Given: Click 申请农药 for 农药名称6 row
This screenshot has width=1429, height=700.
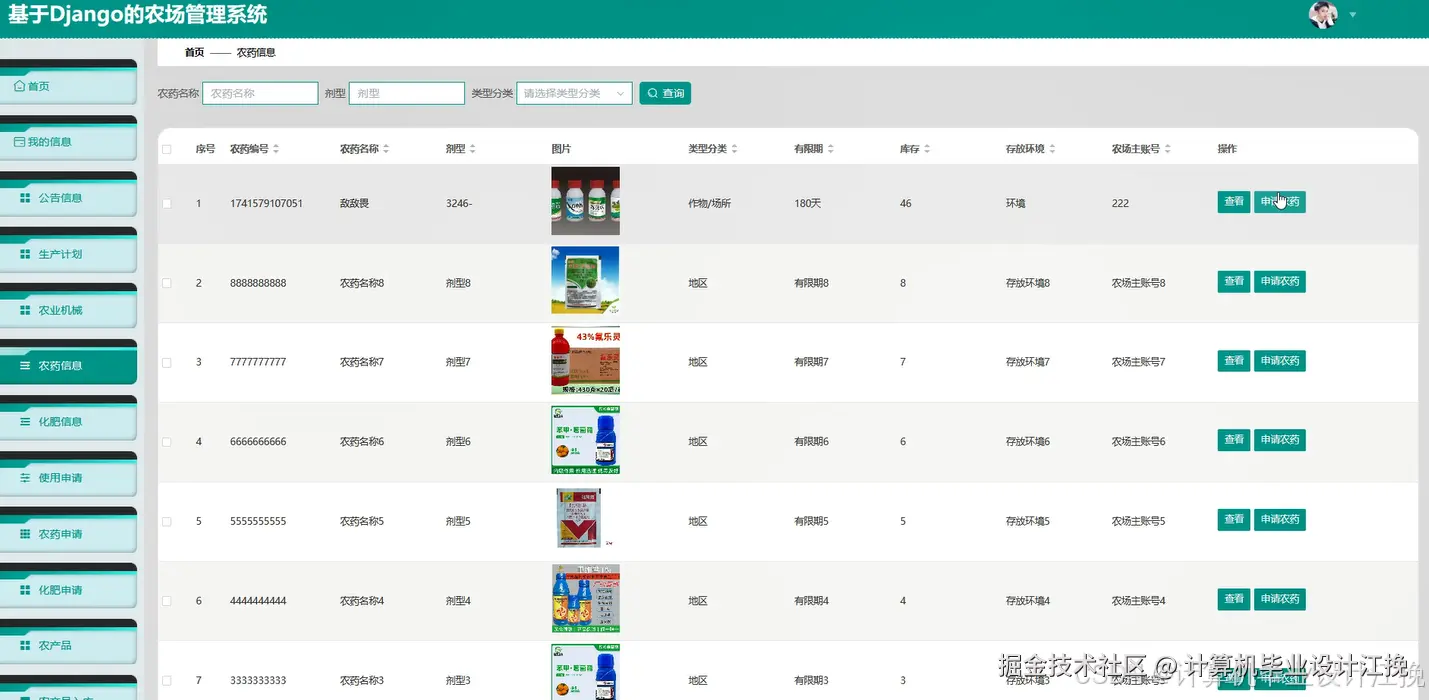Looking at the screenshot, I should click(x=1280, y=440).
